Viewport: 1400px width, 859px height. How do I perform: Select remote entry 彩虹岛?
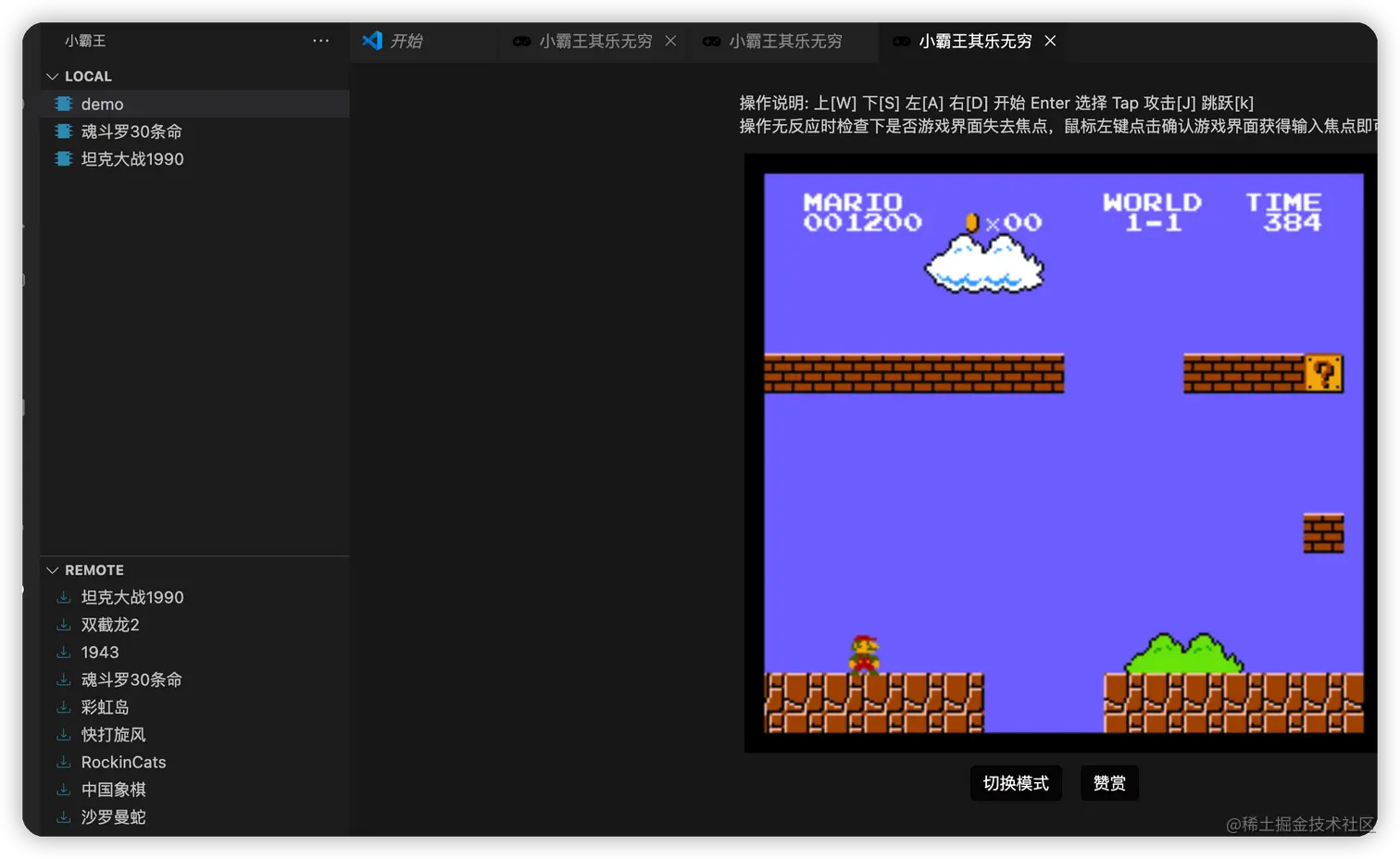(x=195, y=707)
